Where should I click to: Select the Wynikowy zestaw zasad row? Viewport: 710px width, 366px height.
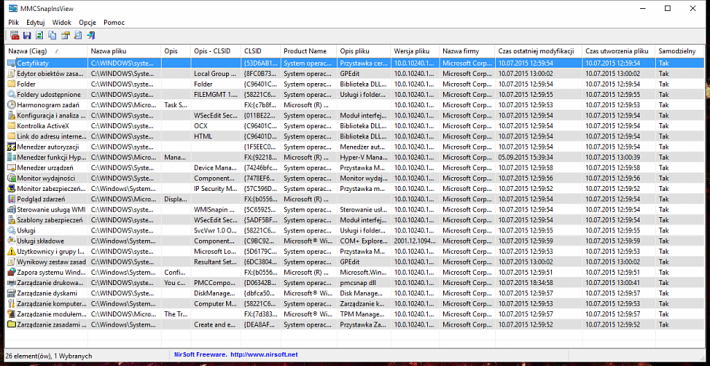(x=355, y=262)
